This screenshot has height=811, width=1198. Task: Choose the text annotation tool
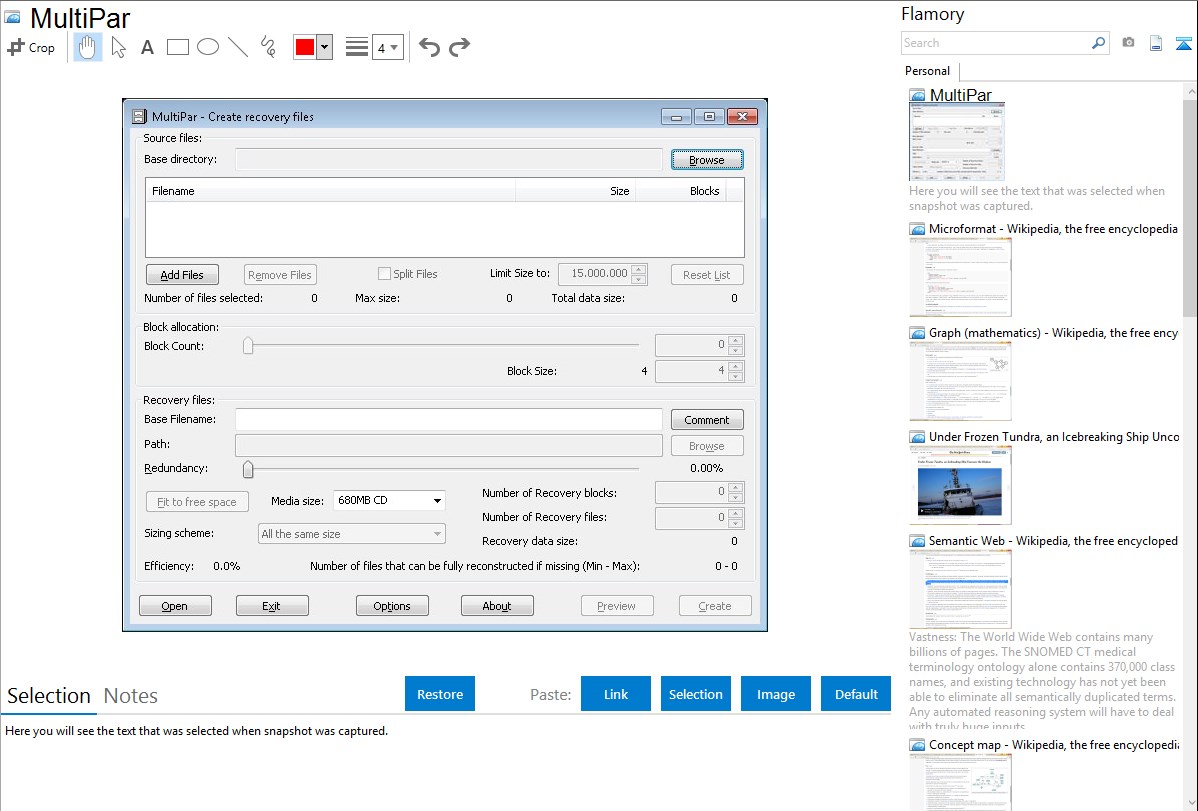[147, 47]
